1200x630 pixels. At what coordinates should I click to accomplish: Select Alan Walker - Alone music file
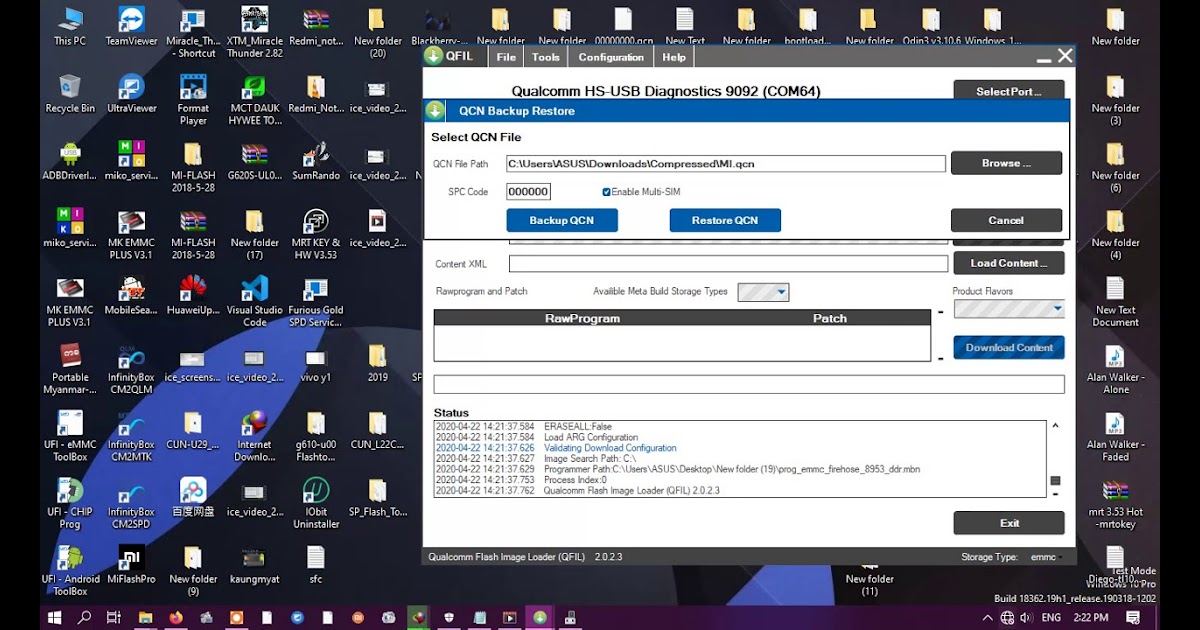[x=1116, y=369]
